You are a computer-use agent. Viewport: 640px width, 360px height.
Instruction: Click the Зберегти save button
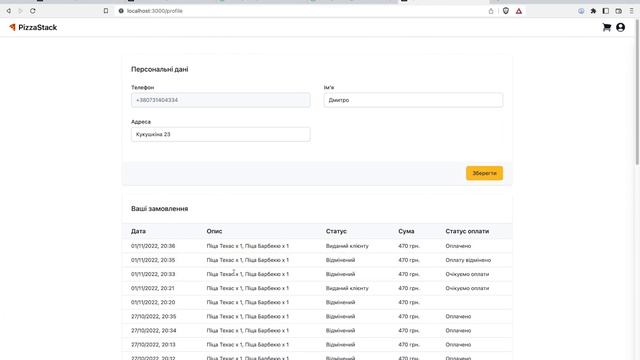484,173
